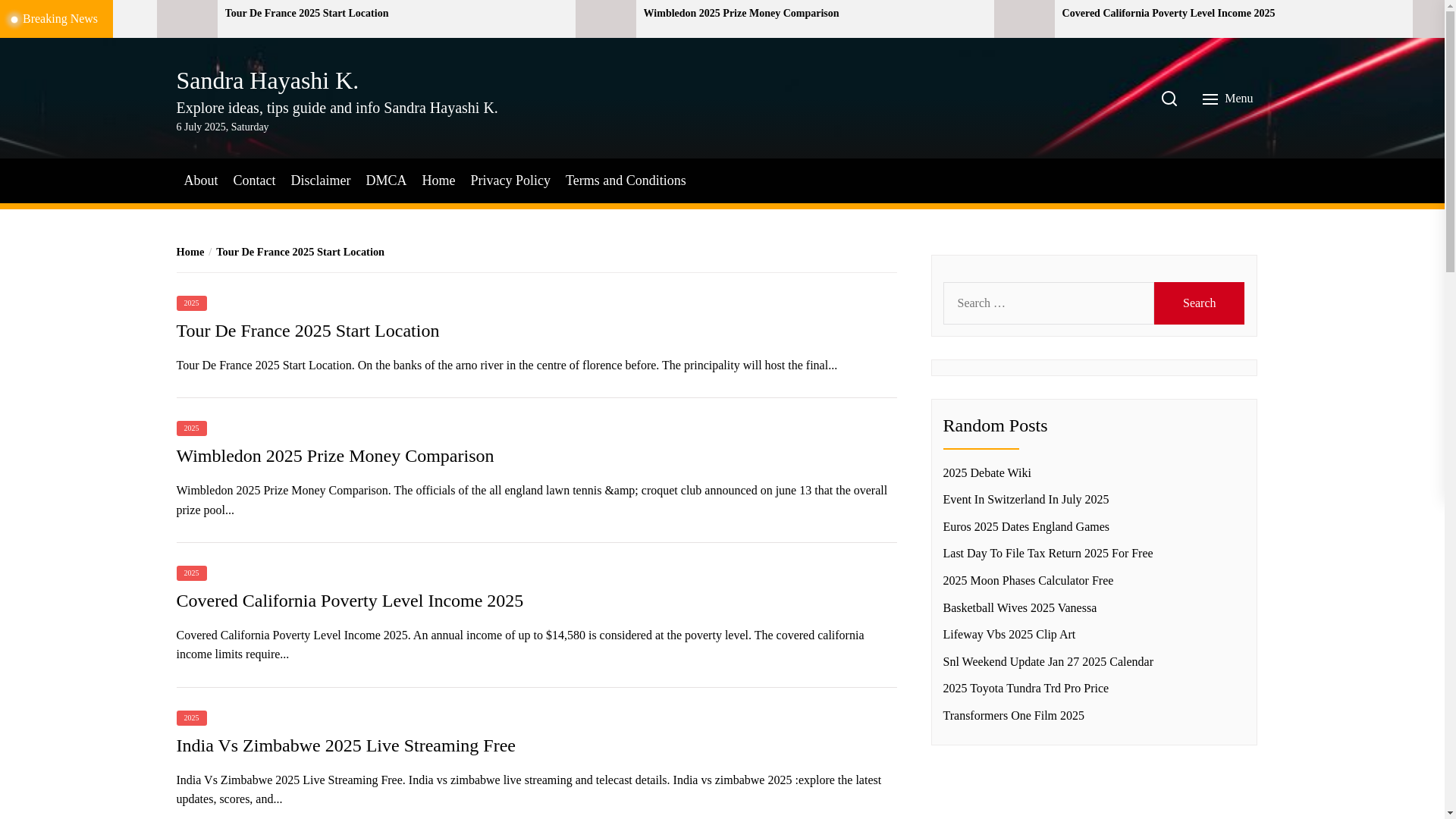
Task: Open the Home menu item in navbar
Action: pos(438,180)
